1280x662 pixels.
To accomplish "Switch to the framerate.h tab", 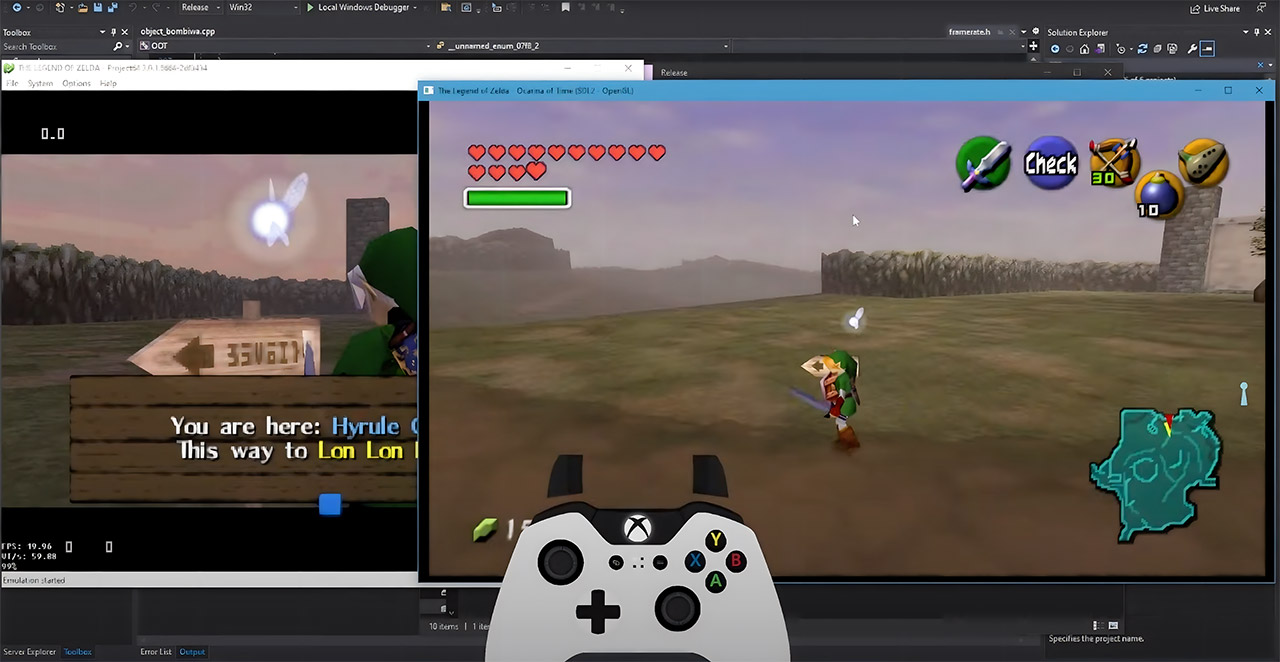I will tap(969, 32).
